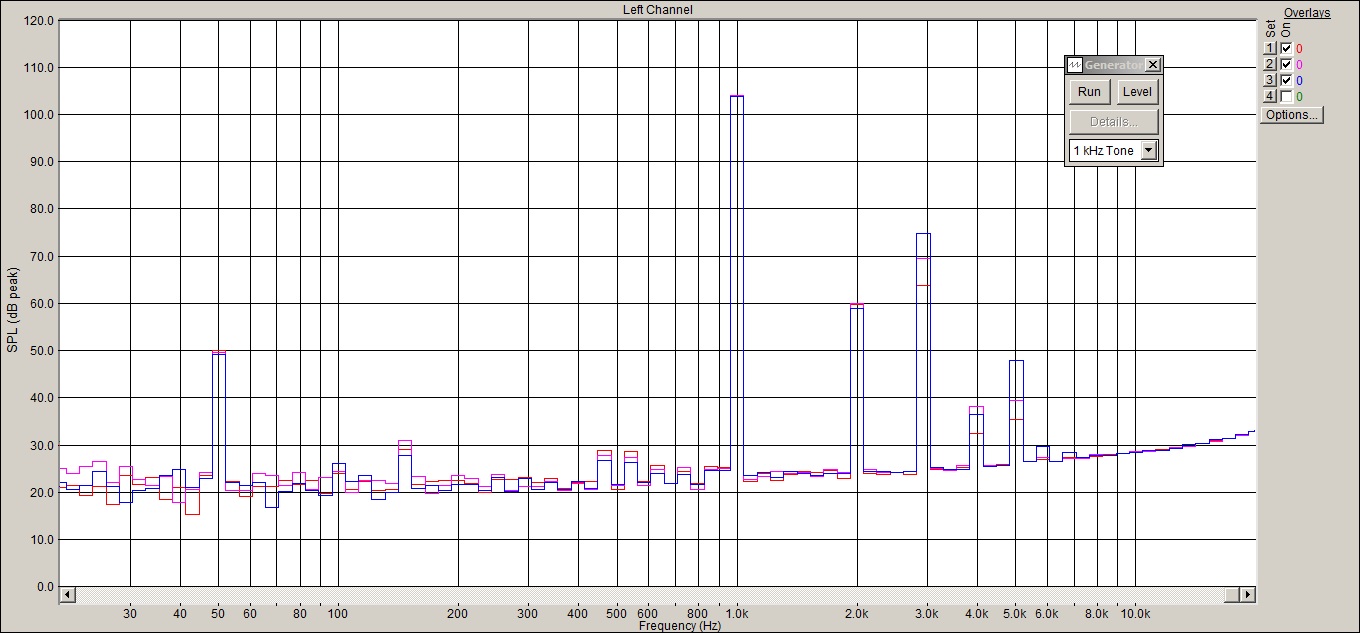Select the 1 kHz Tone combo box text
Viewport: 1360px width, 633px height.
coord(1104,151)
